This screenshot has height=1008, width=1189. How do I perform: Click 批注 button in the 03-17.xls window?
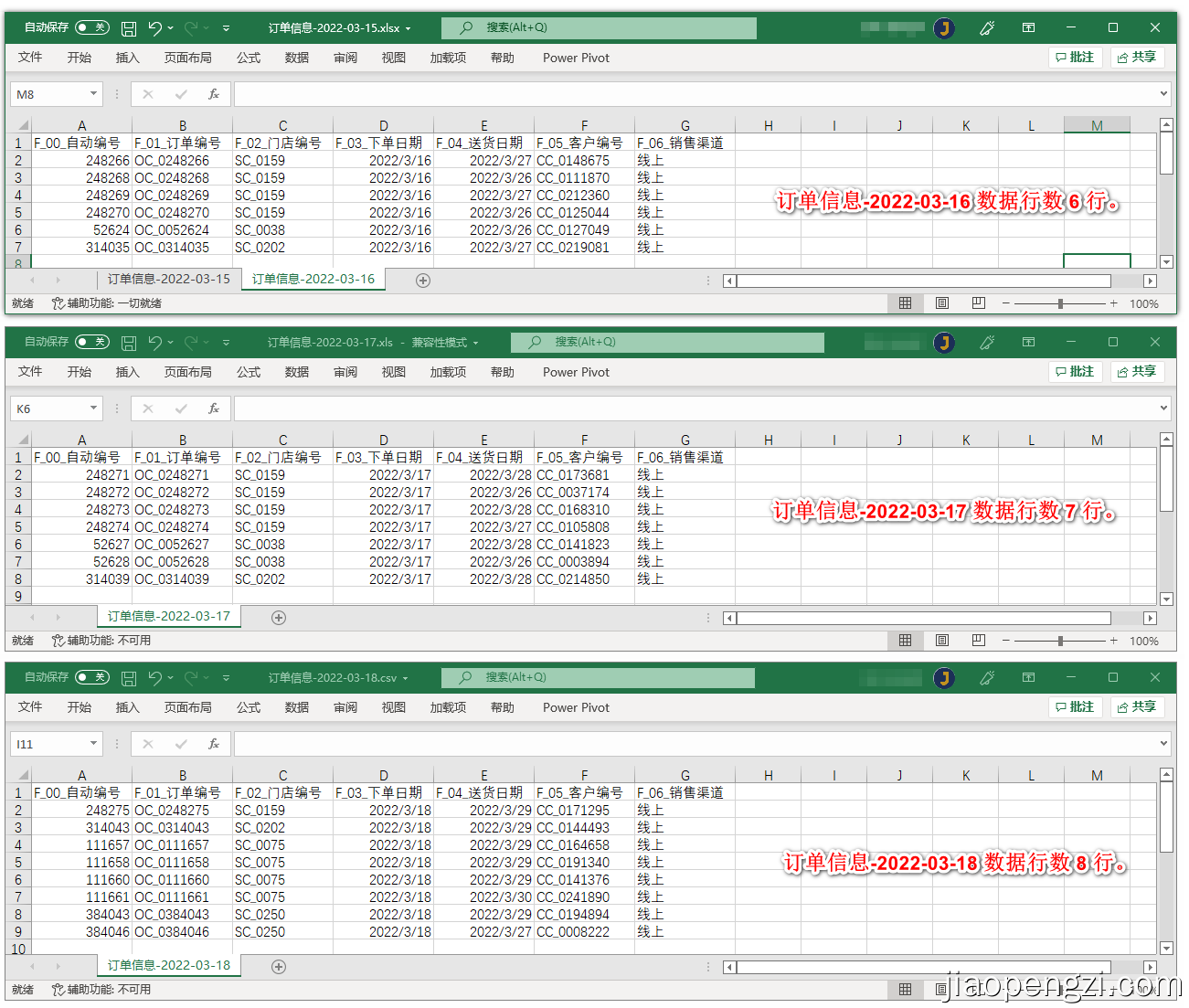(1075, 372)
